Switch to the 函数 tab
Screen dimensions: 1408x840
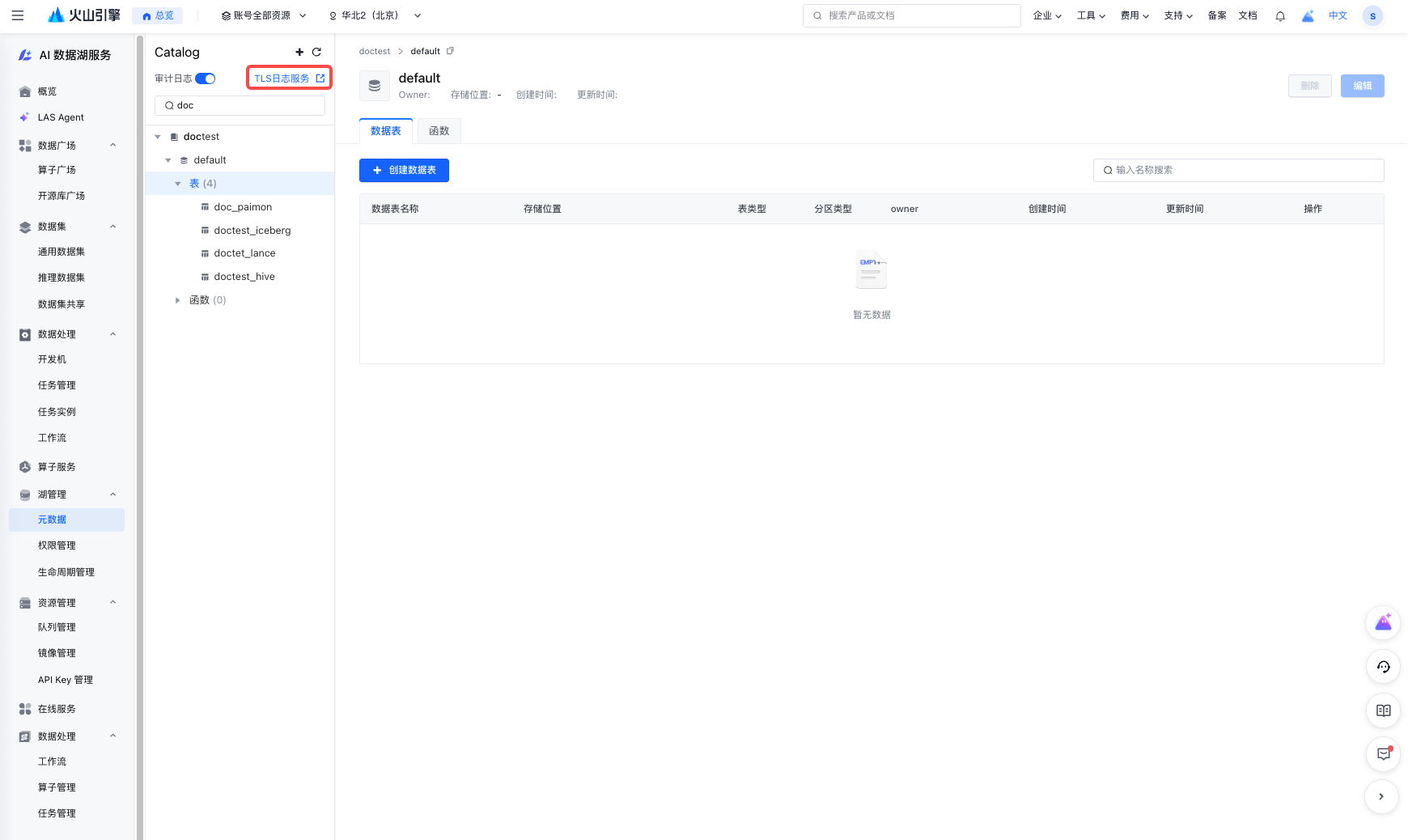439,131
